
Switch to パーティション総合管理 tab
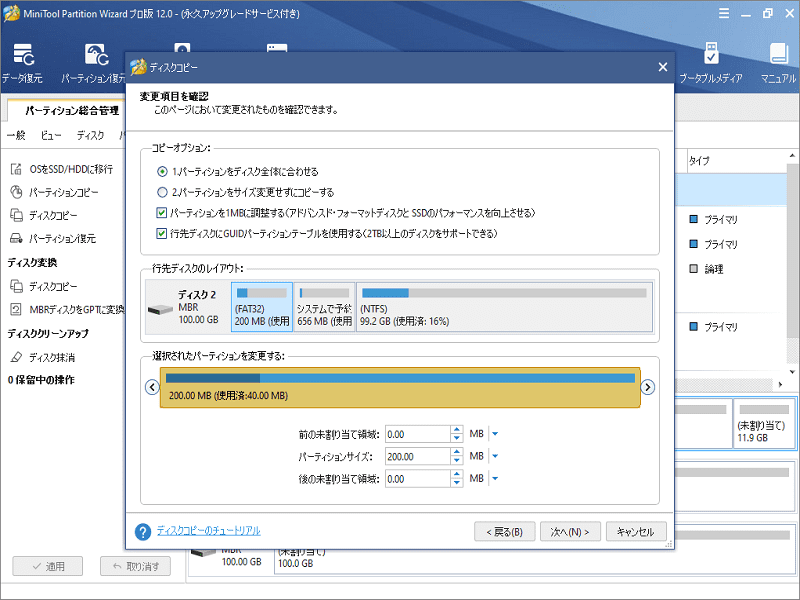(x=72, y=111)
